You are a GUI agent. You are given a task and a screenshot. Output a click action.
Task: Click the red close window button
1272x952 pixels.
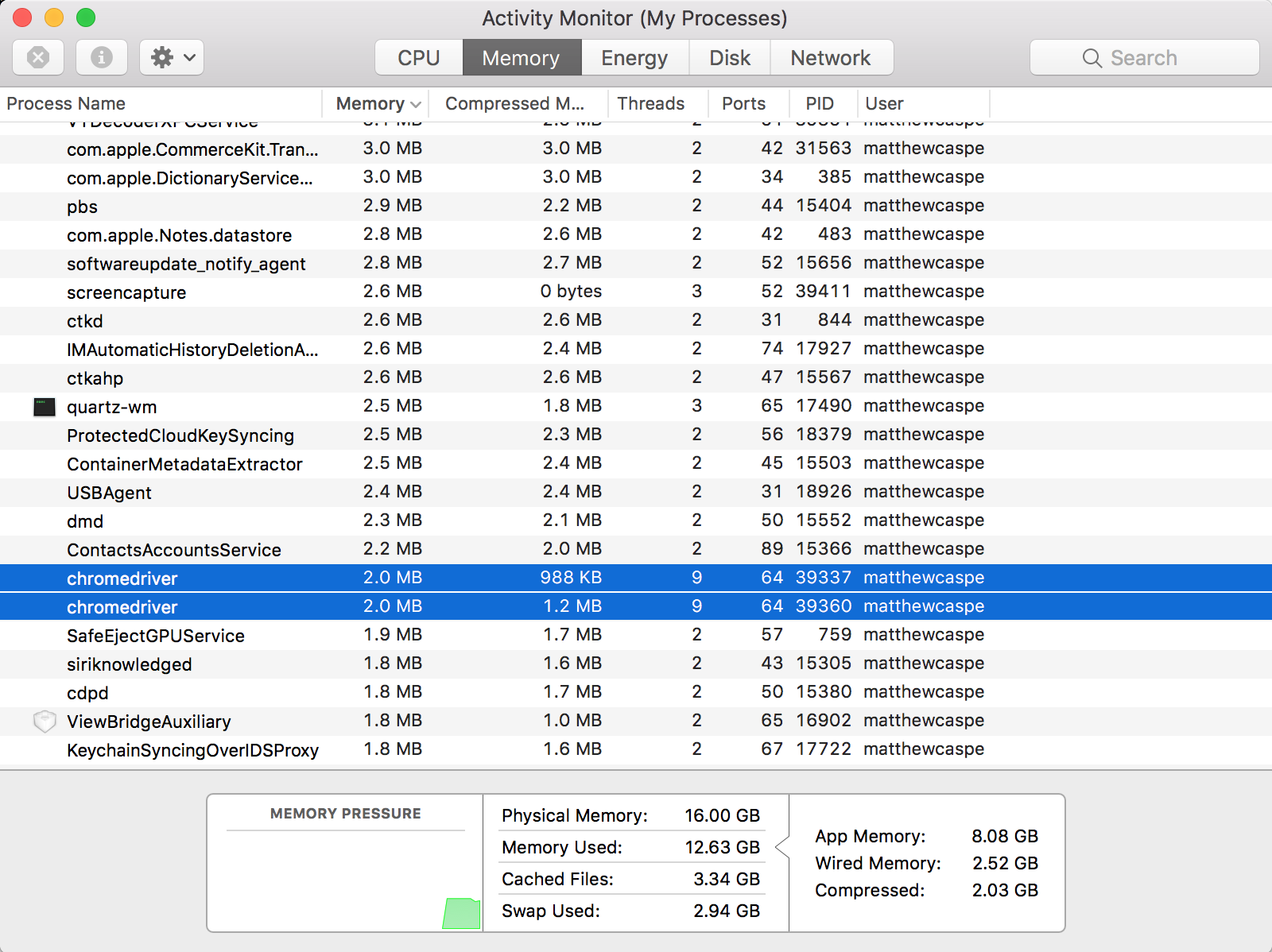click(x=22, y=17)
